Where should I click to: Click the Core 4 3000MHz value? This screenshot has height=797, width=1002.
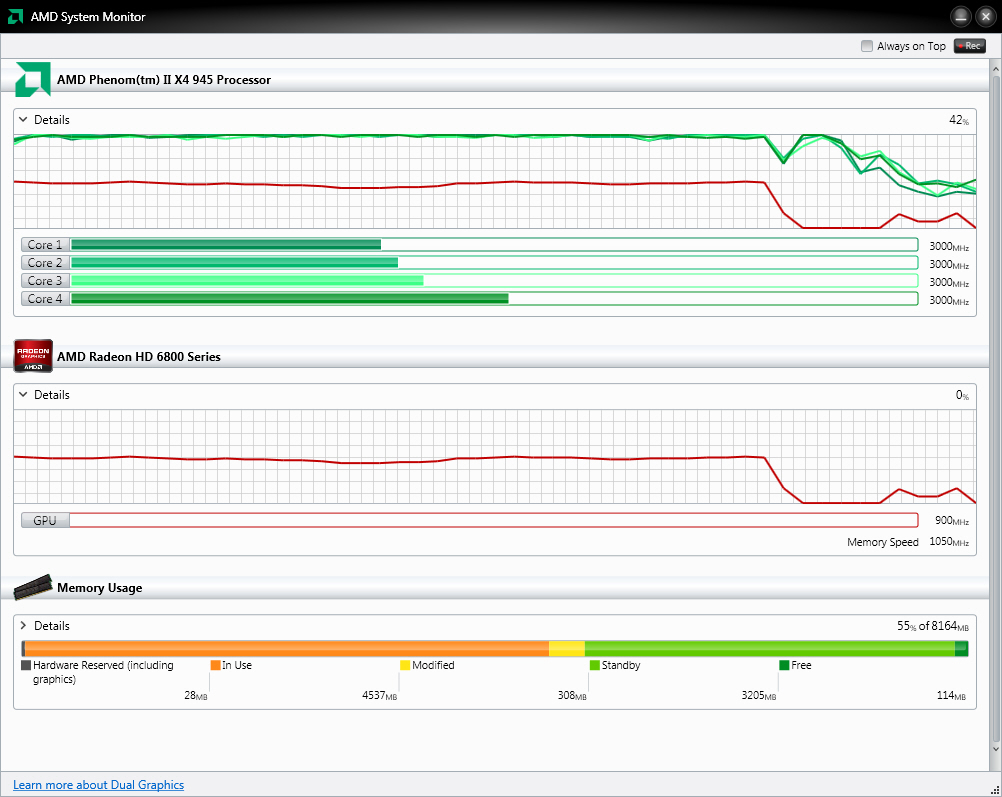pyautogui.click(x=949, y=300)
